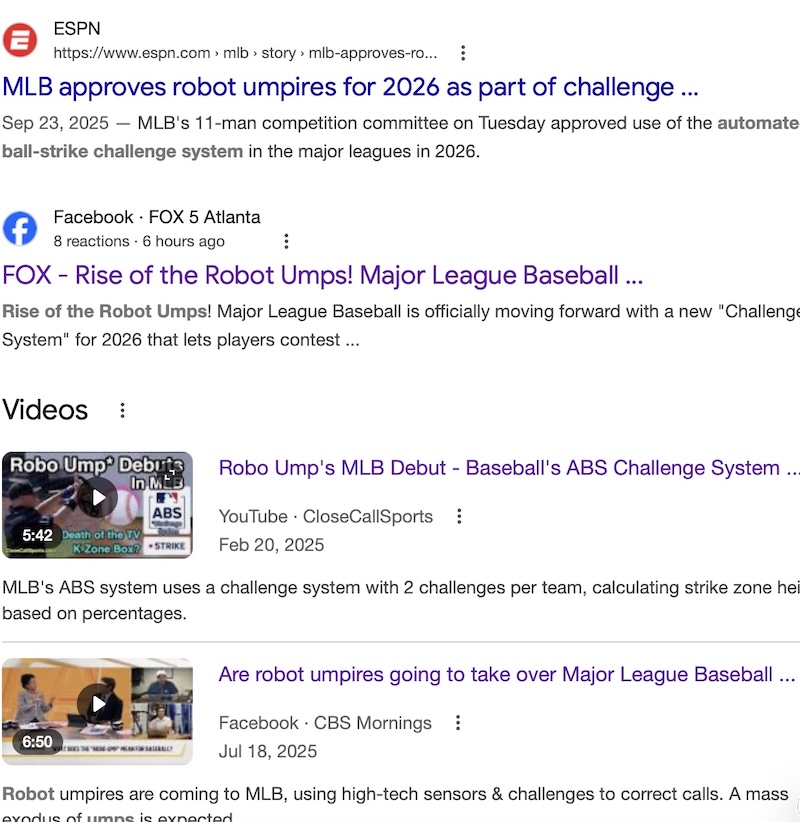Open CloseCallSports video options menu
Image resolution: width=800 pixels, height=822 pixels.
coord(459,516)
